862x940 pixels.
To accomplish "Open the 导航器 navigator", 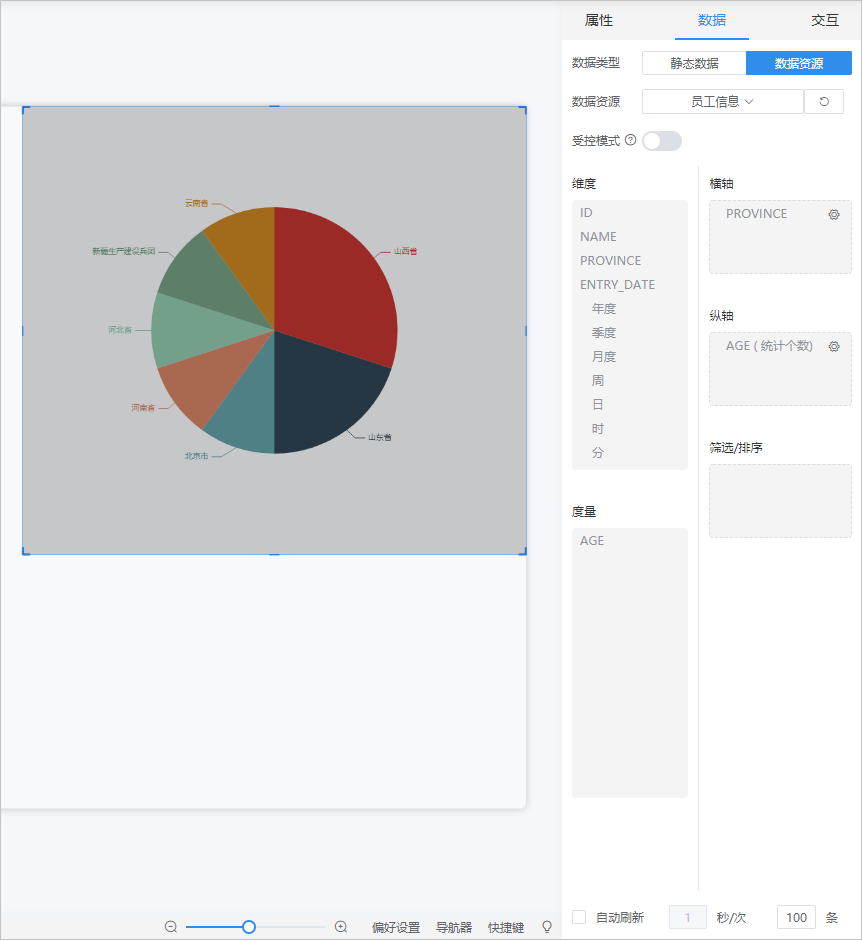I will pyautogui.click(x=454, y=927).
